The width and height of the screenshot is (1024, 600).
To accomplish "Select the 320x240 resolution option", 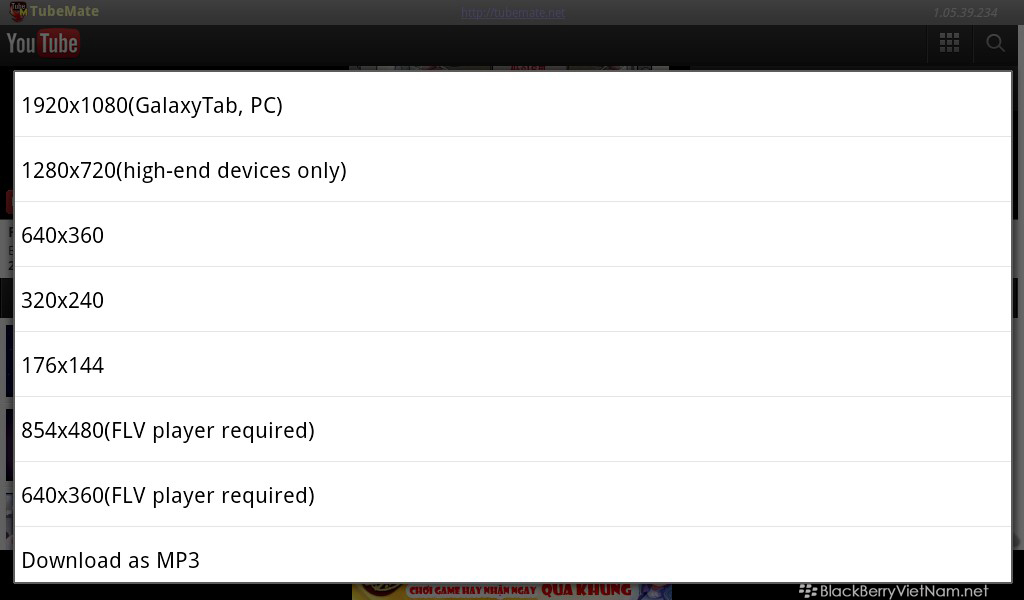I will pos(513,300).
